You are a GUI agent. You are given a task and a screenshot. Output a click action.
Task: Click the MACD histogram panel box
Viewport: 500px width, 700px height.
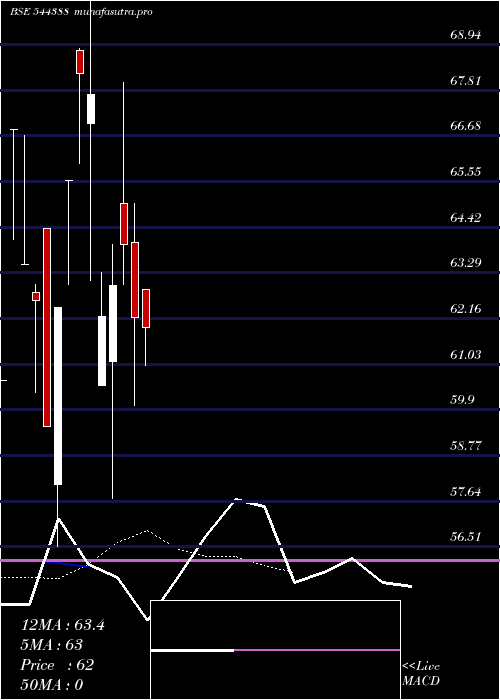point(275,650)
